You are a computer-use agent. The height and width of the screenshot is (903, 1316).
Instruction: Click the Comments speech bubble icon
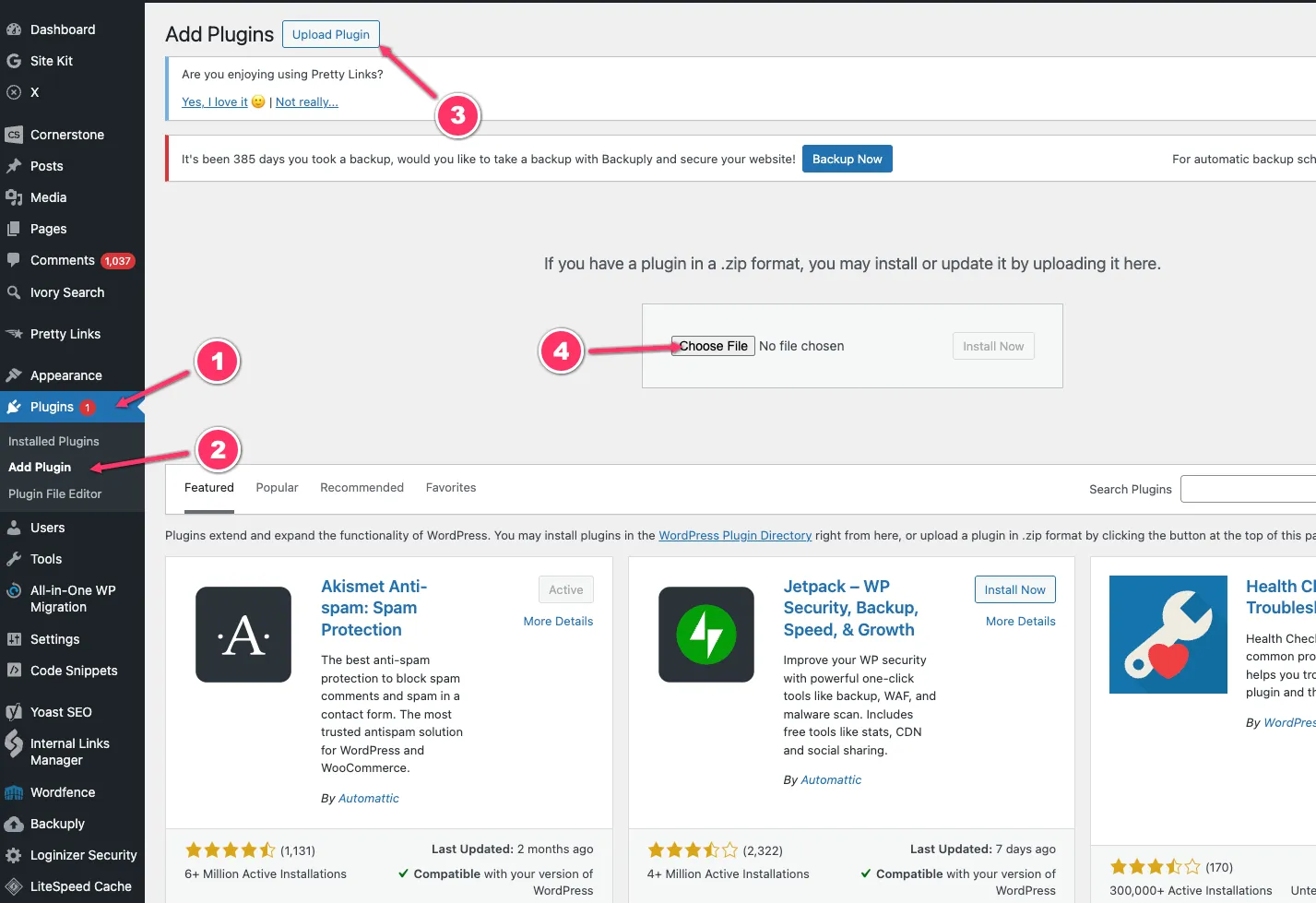pyautogui.click(x=14, y=260)
